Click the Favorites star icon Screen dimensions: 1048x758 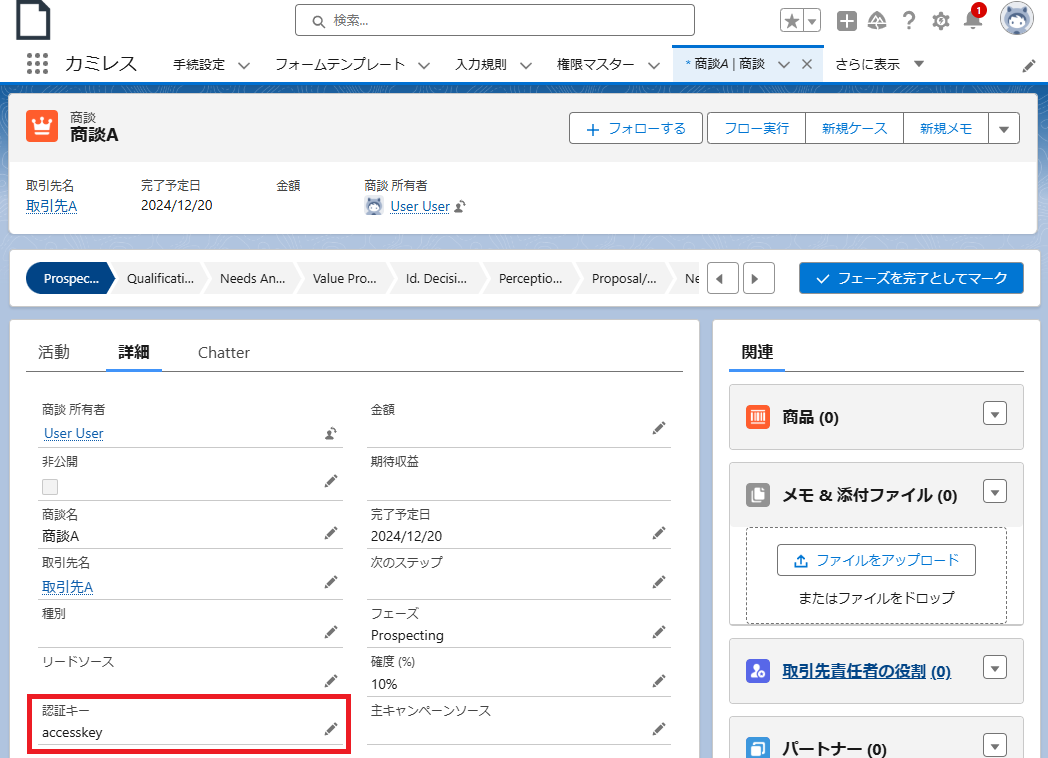point(792,21)
